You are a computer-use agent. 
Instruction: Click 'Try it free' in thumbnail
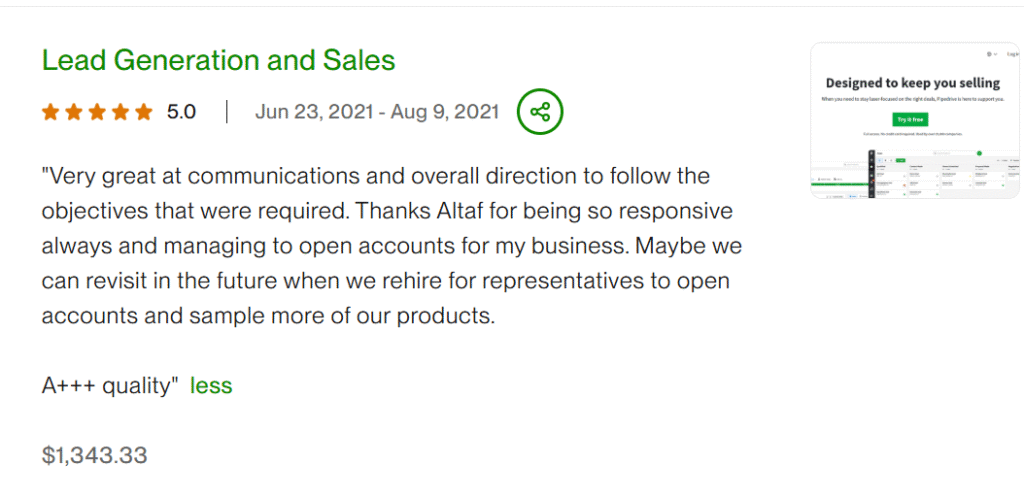coord(910,120)
